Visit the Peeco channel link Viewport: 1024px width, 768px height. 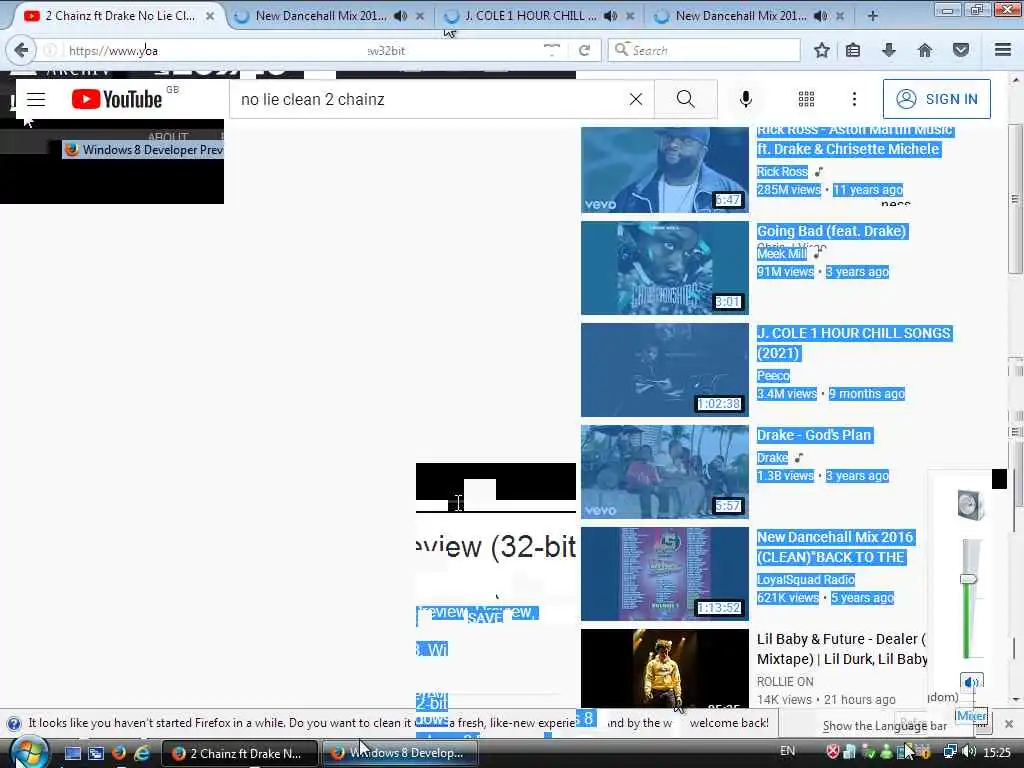(773, 376)
